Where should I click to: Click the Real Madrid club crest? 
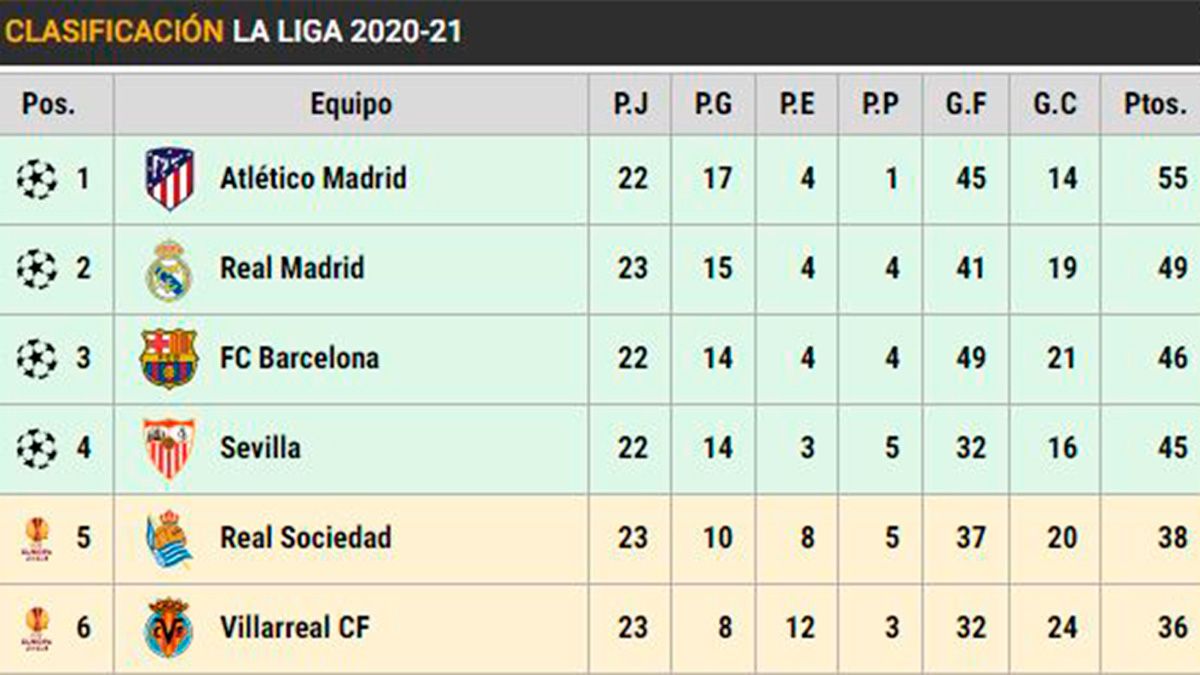[x=168, y=270]
